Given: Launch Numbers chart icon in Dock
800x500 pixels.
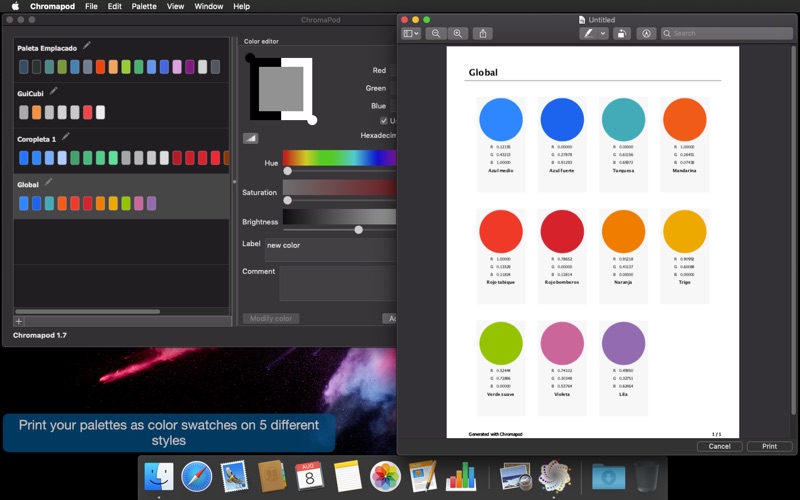Looking at the screenshot, I should (461, 477).
